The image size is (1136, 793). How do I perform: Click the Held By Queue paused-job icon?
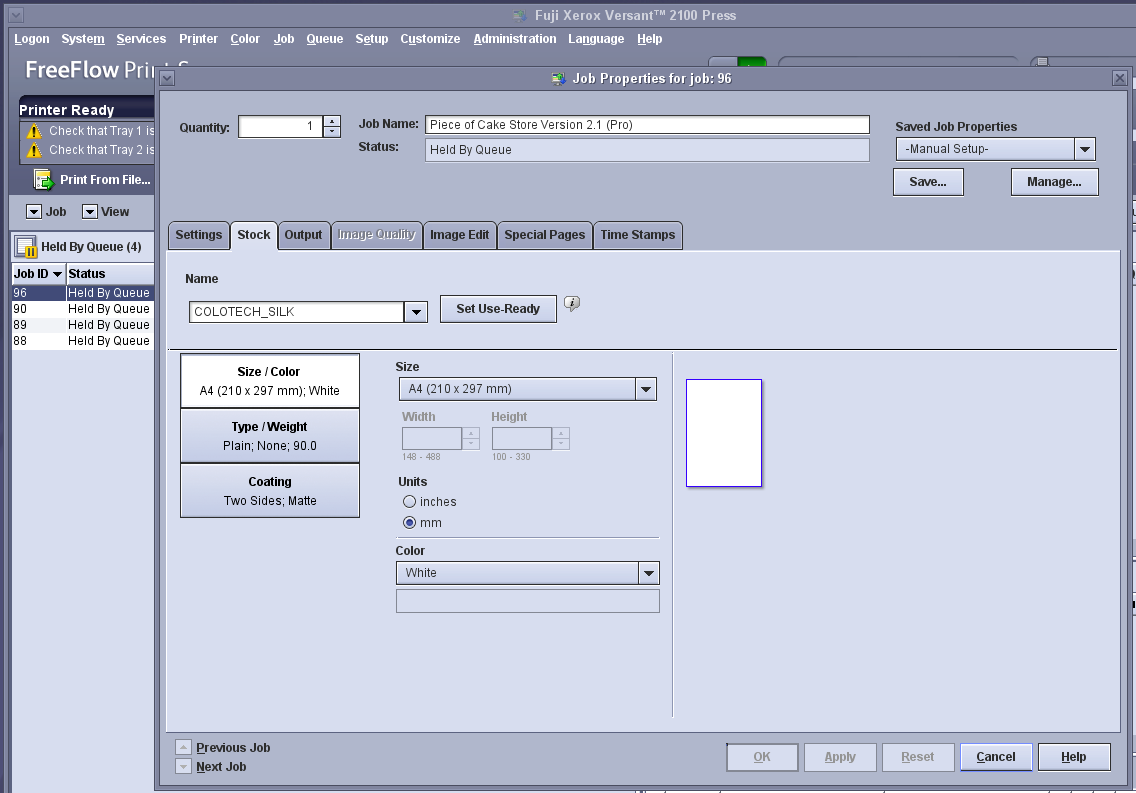pos(25,247)
